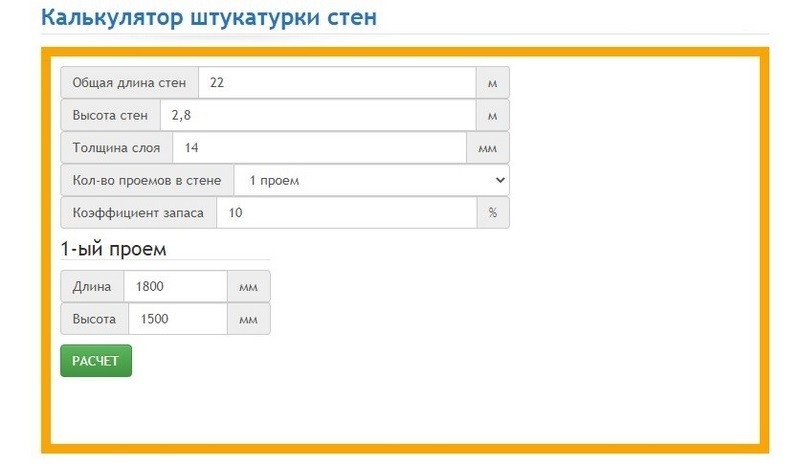Click the 'м' unit next to Высота стен
Screen dimensions: 800x466
point(492,115)
